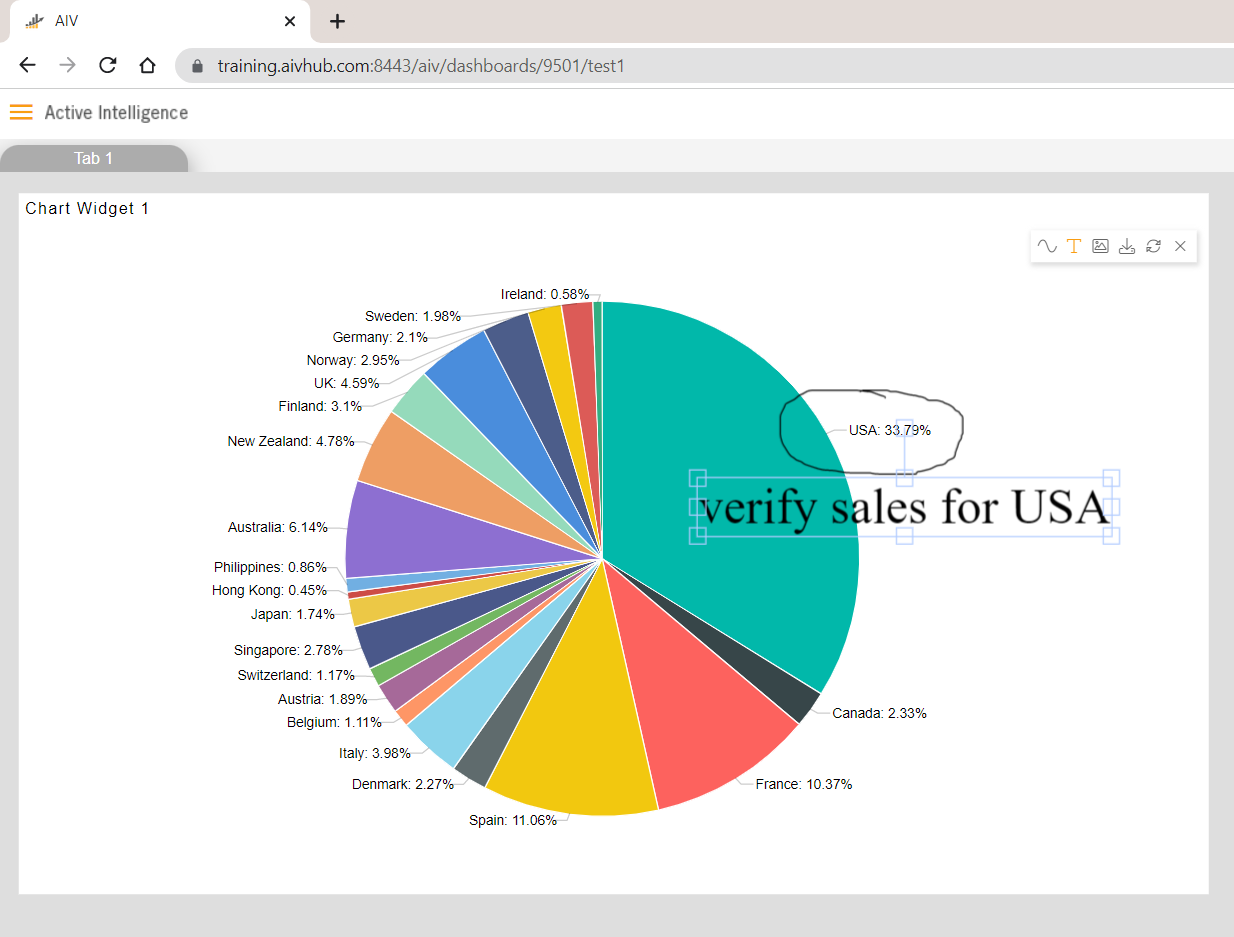Click the 'Australia: 6.14%' label
1234x937 pixels.
click(278, 527)
